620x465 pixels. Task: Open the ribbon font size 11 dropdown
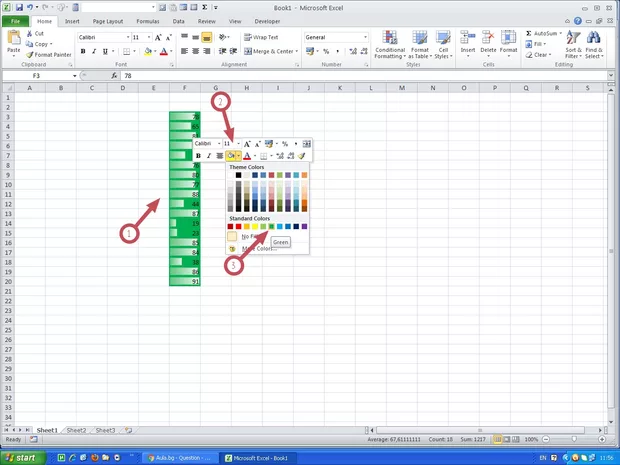click(149, 37)
